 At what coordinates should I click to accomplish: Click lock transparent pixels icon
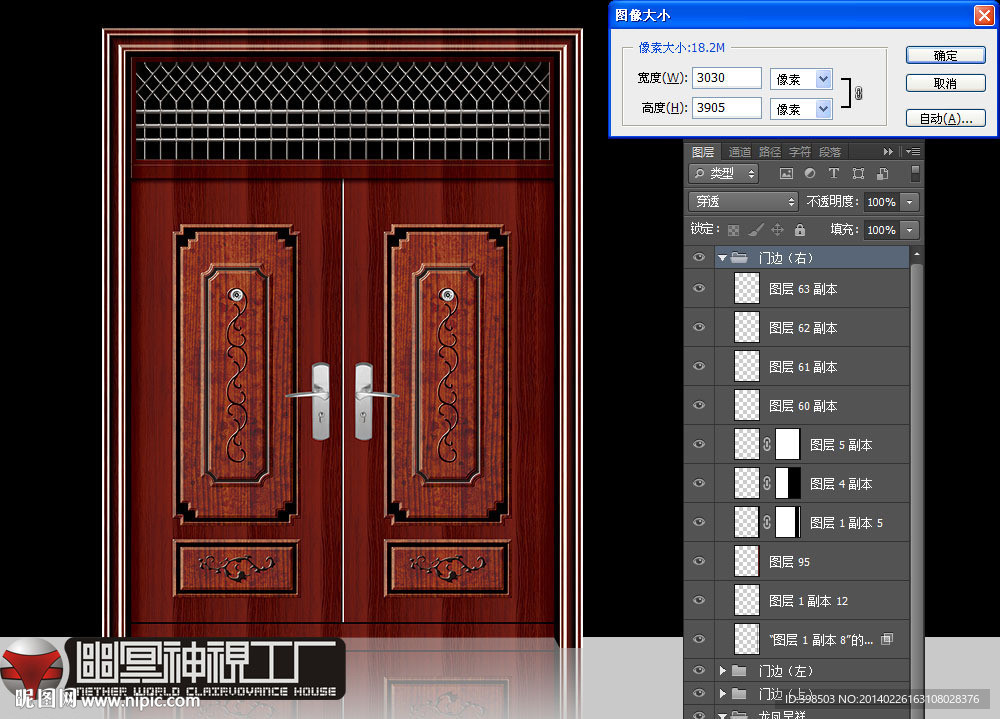(733, 230)
